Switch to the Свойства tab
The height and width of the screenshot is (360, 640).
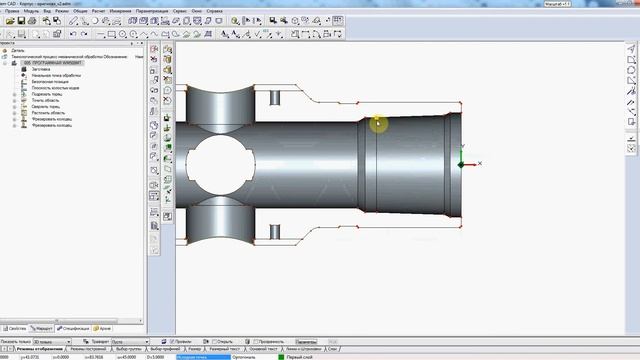[15, 328]
